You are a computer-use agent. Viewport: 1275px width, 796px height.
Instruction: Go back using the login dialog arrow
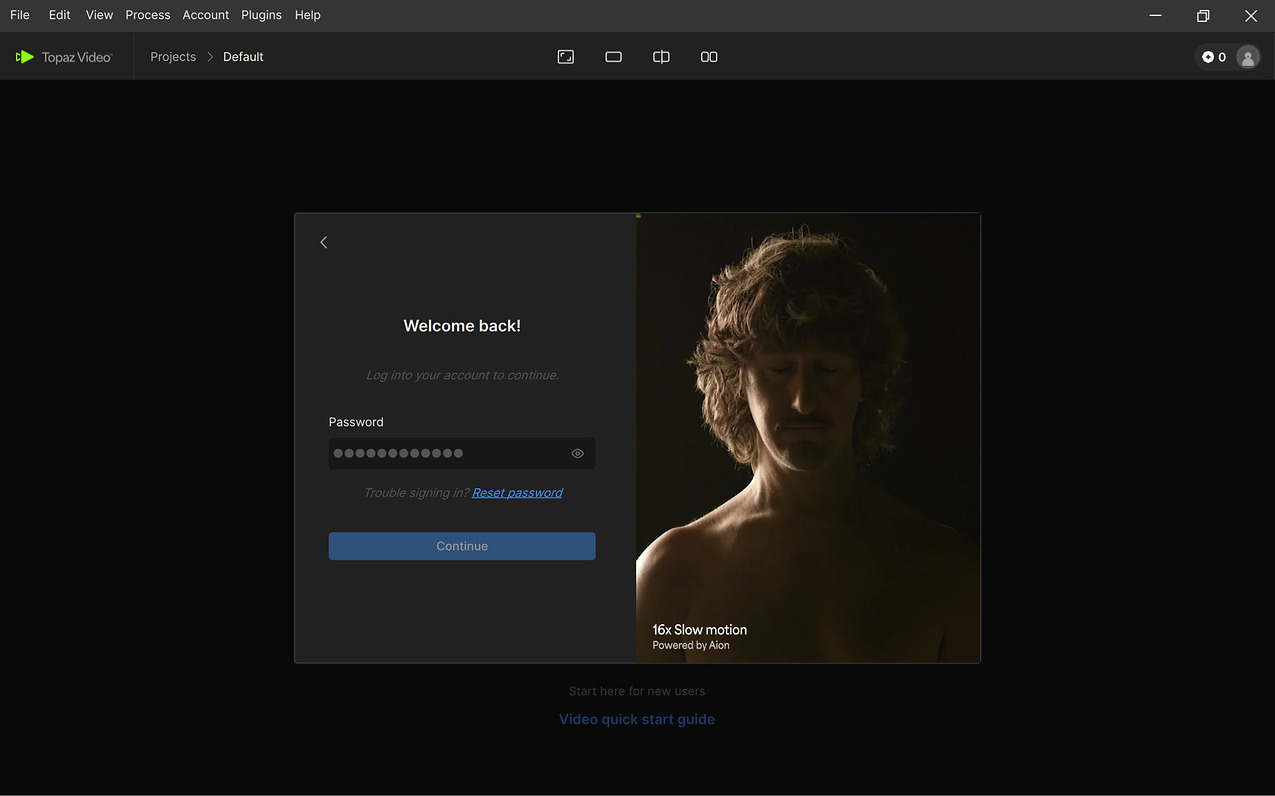[x=324, y=242]
